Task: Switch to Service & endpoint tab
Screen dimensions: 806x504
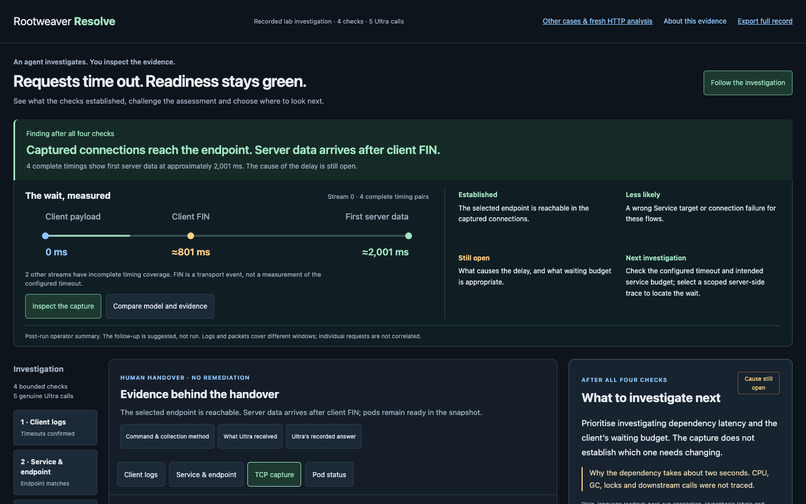Action: tap(206, 474)
